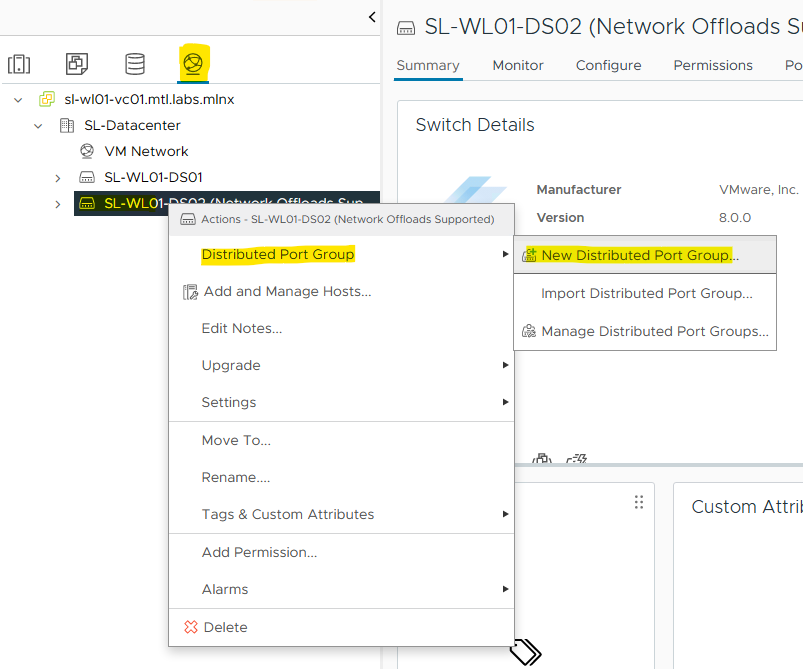
Task: Click the Manufacturer label
Action: [x=579, y=190]
